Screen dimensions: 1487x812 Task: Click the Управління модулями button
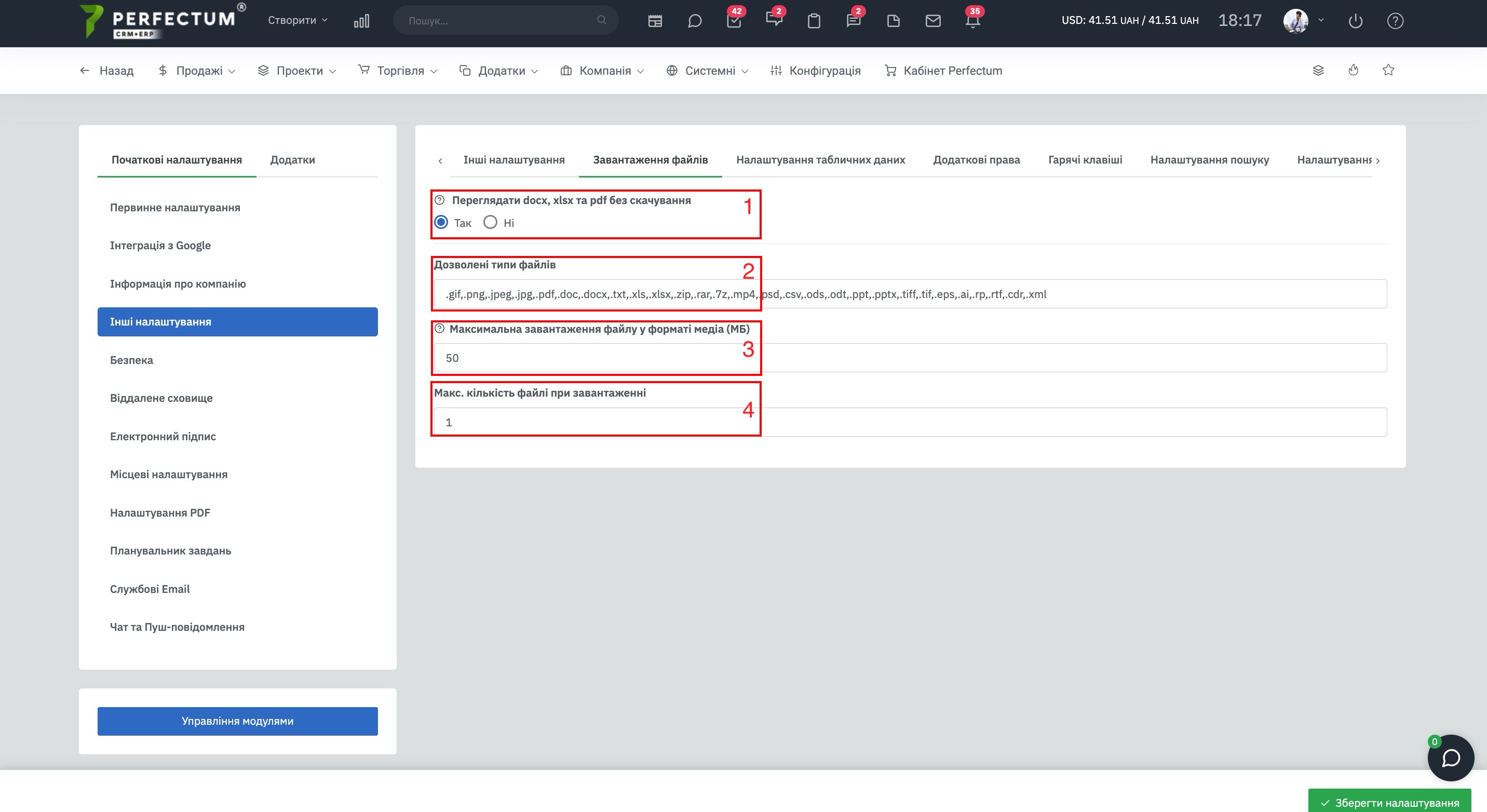pos(237,721)
